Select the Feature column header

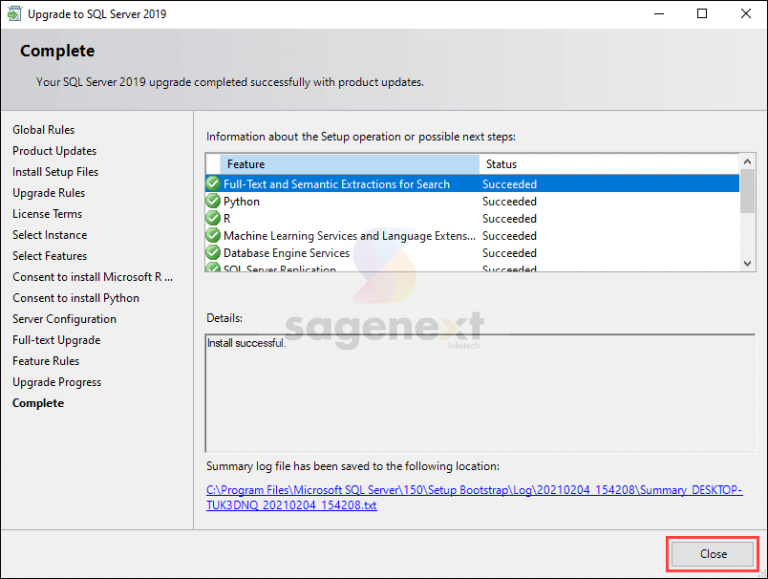[350, 164]
